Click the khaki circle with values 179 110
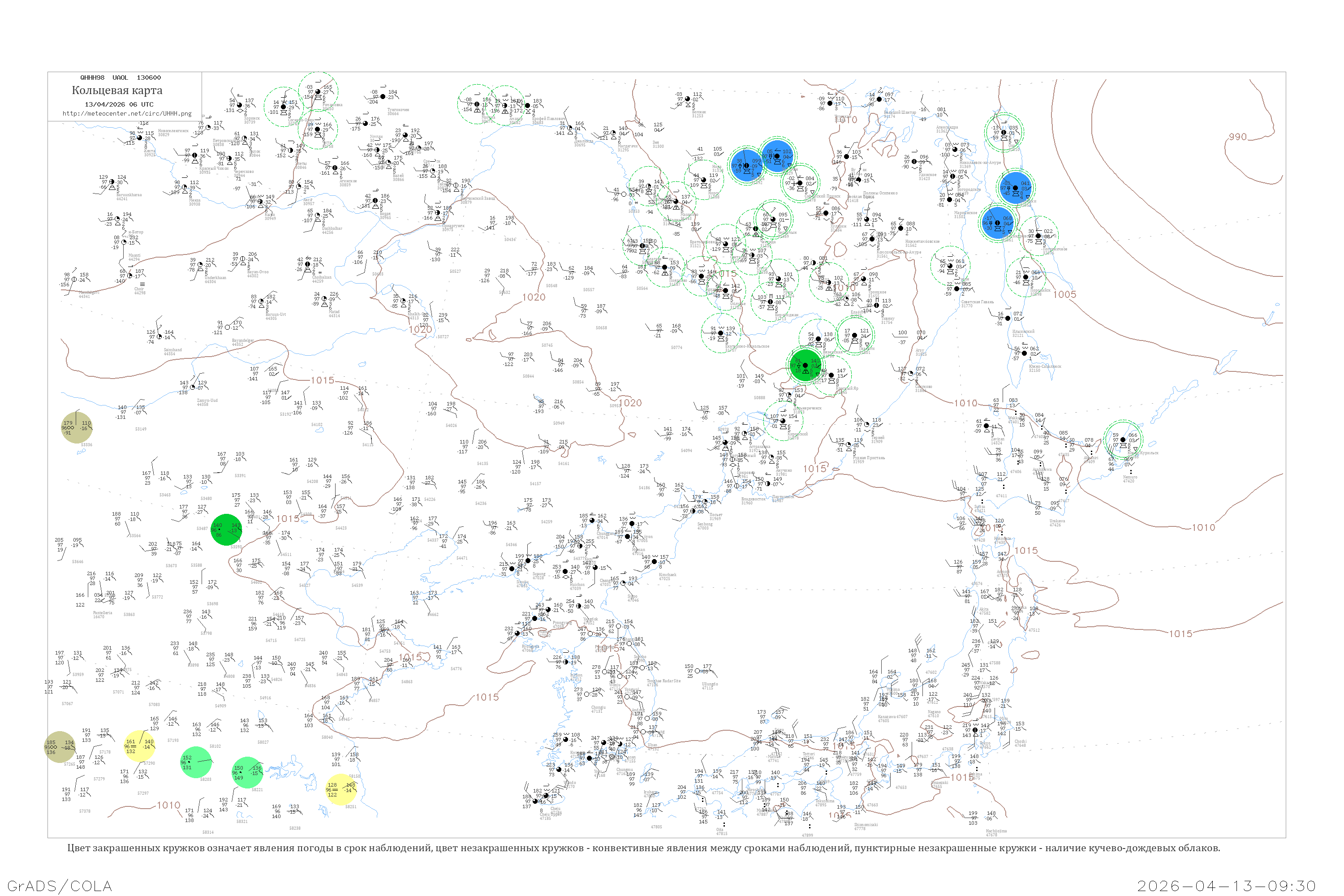The width and height of the screenshot is (1344, 896). tap(77, 427)
